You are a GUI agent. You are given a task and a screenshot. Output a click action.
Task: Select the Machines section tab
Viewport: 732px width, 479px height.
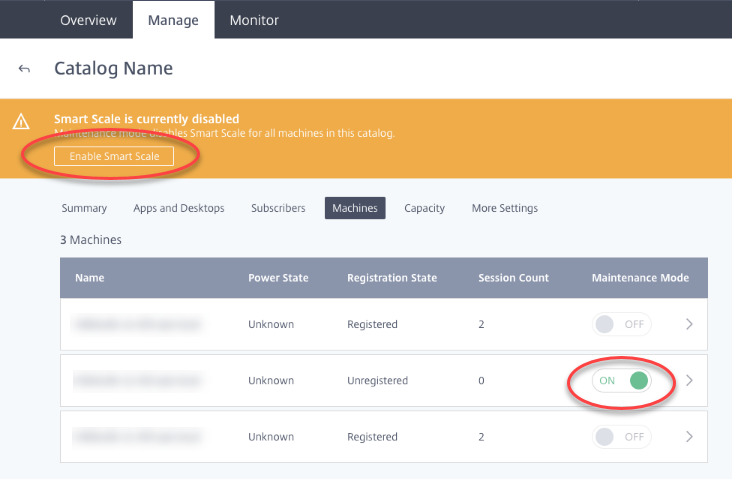click(355, 208)
